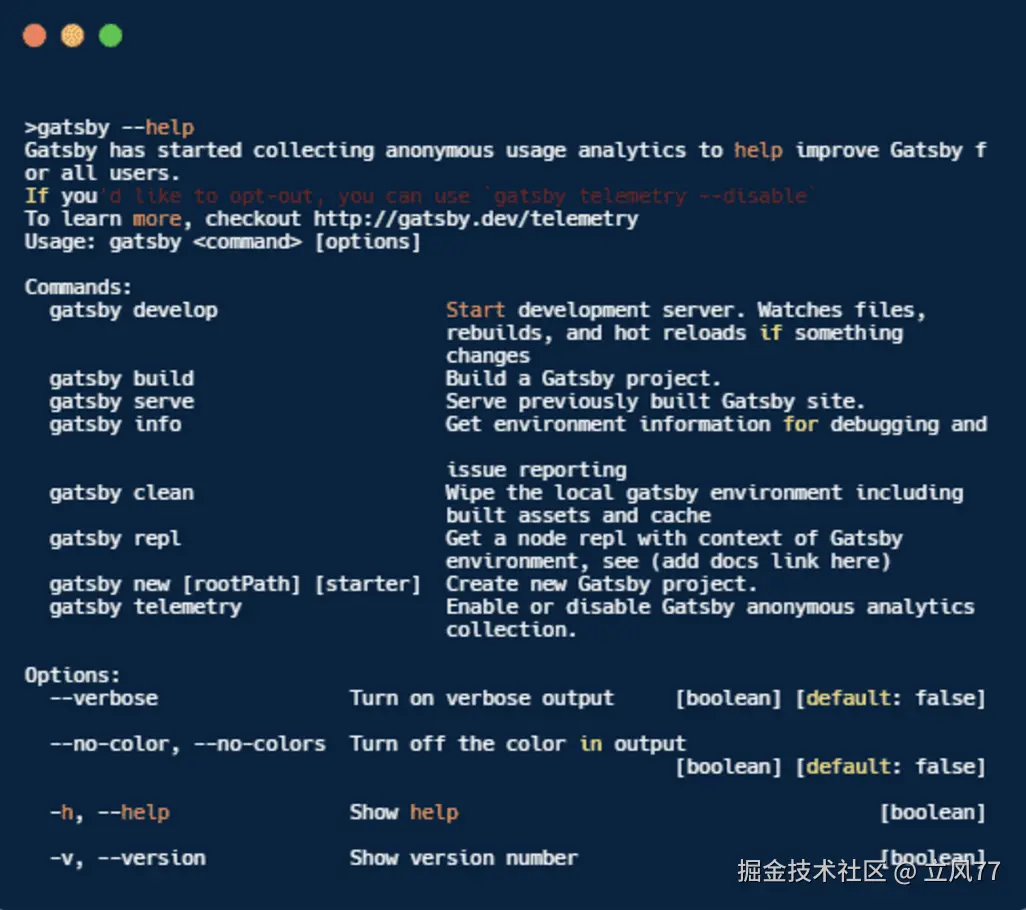Click the "--verbose" option flag

(x=103, y=699)
